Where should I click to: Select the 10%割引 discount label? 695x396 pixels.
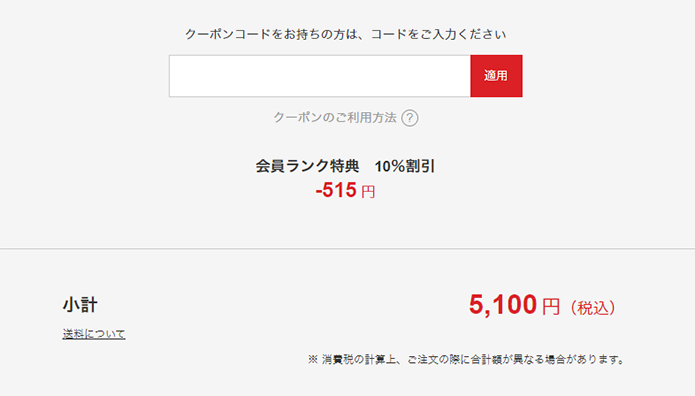(405, 166)
